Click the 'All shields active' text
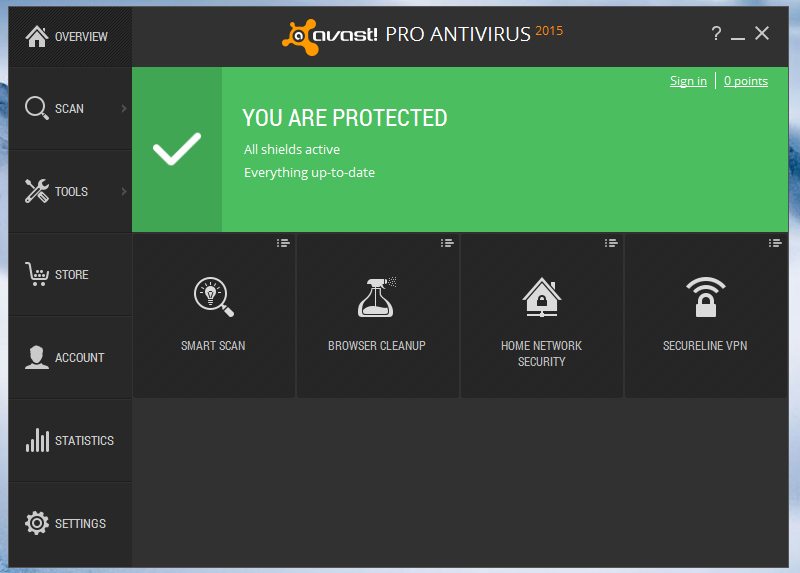The image size is (800, 573). [292, 150]
